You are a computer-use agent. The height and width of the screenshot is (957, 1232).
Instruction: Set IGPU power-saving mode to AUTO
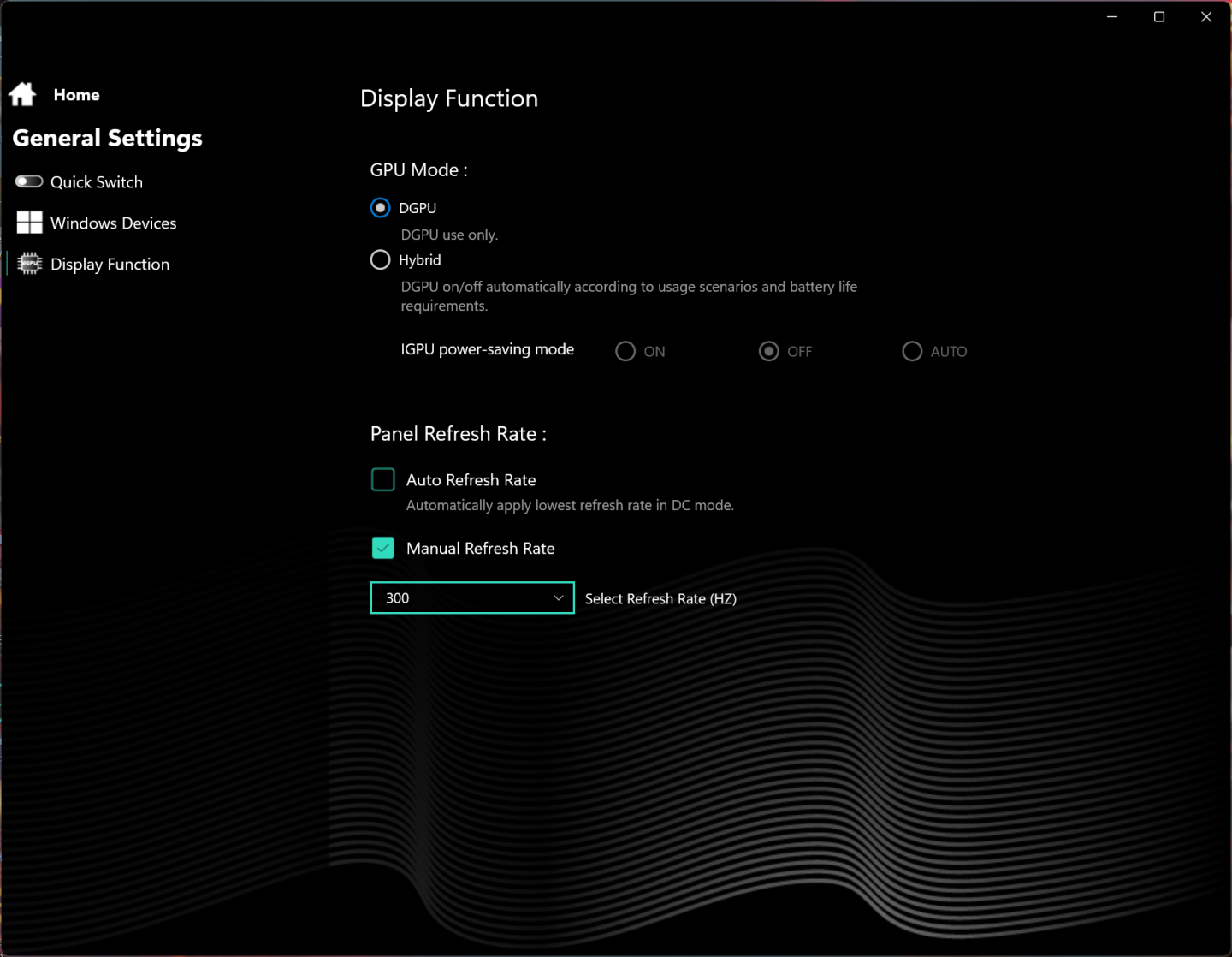coord(912,351)
